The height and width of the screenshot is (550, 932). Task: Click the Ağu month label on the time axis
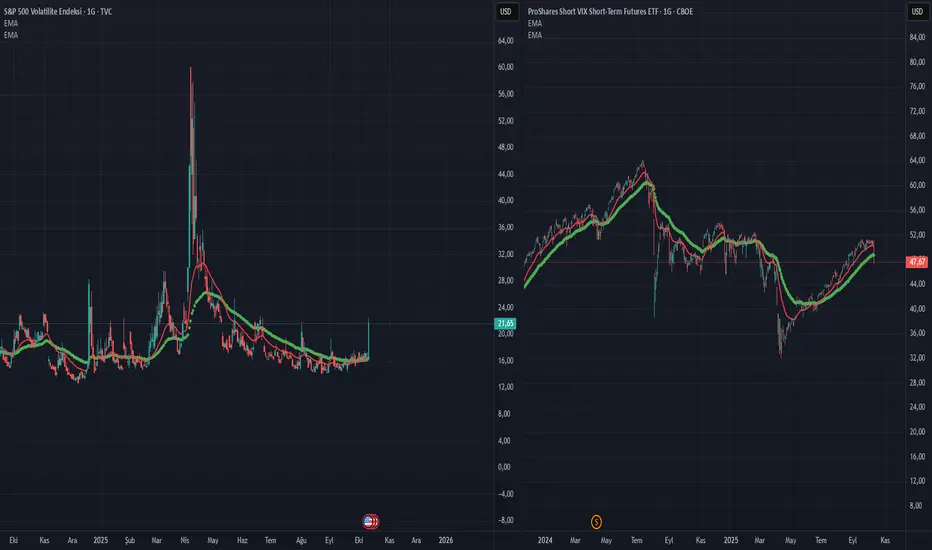pos(301,540)
